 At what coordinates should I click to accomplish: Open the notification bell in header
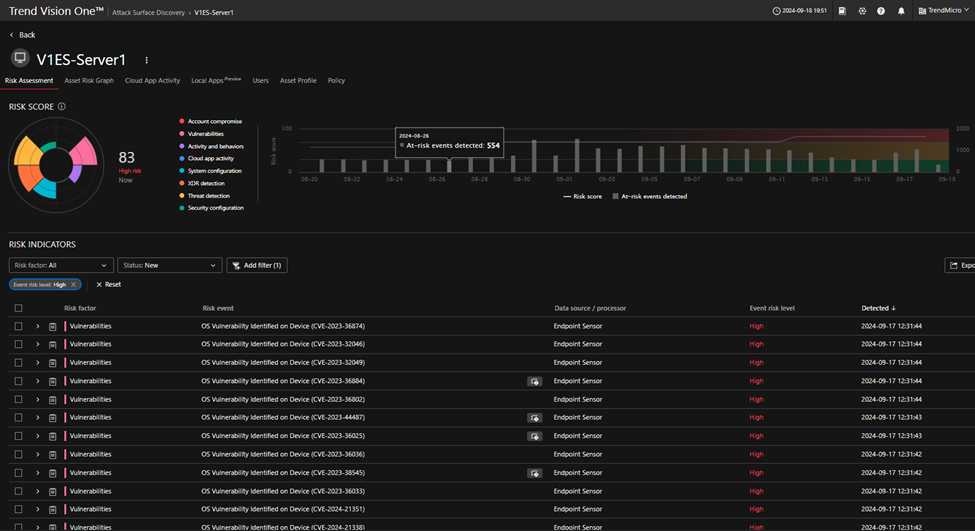click(x=901, y=11)
